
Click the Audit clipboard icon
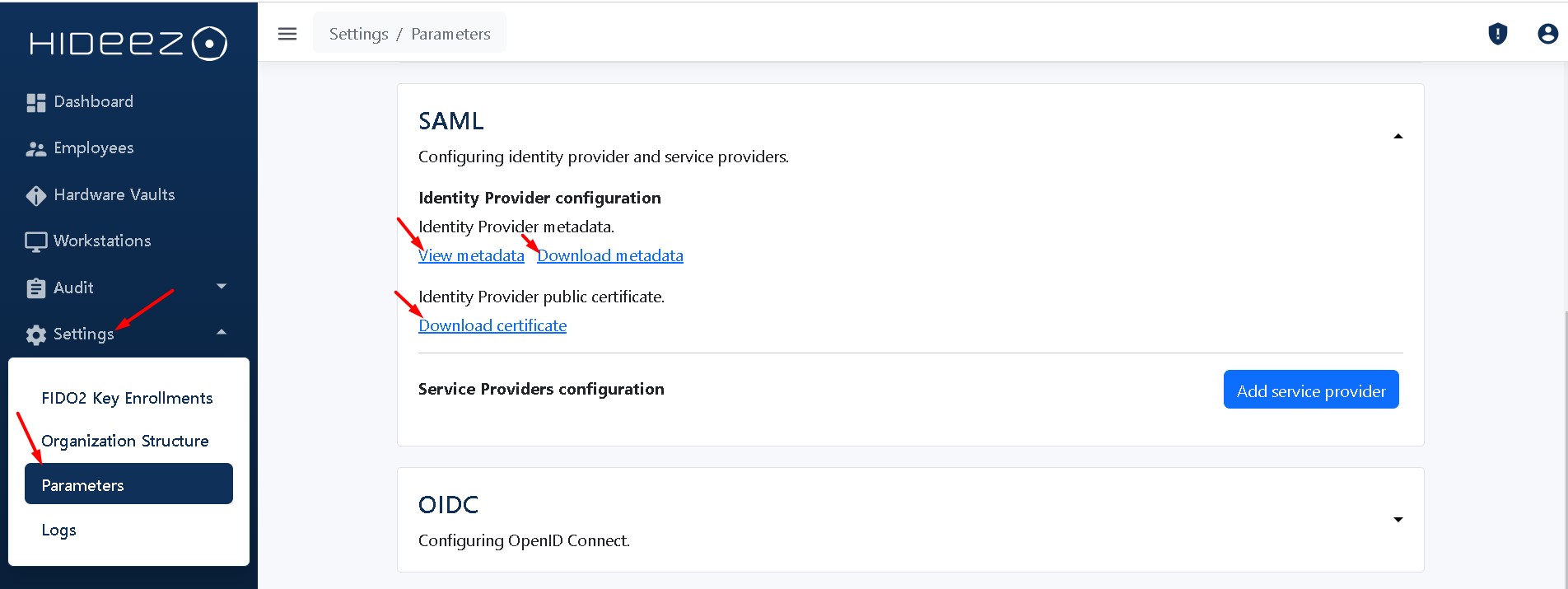pyautogui.click(x=35, y=288)
